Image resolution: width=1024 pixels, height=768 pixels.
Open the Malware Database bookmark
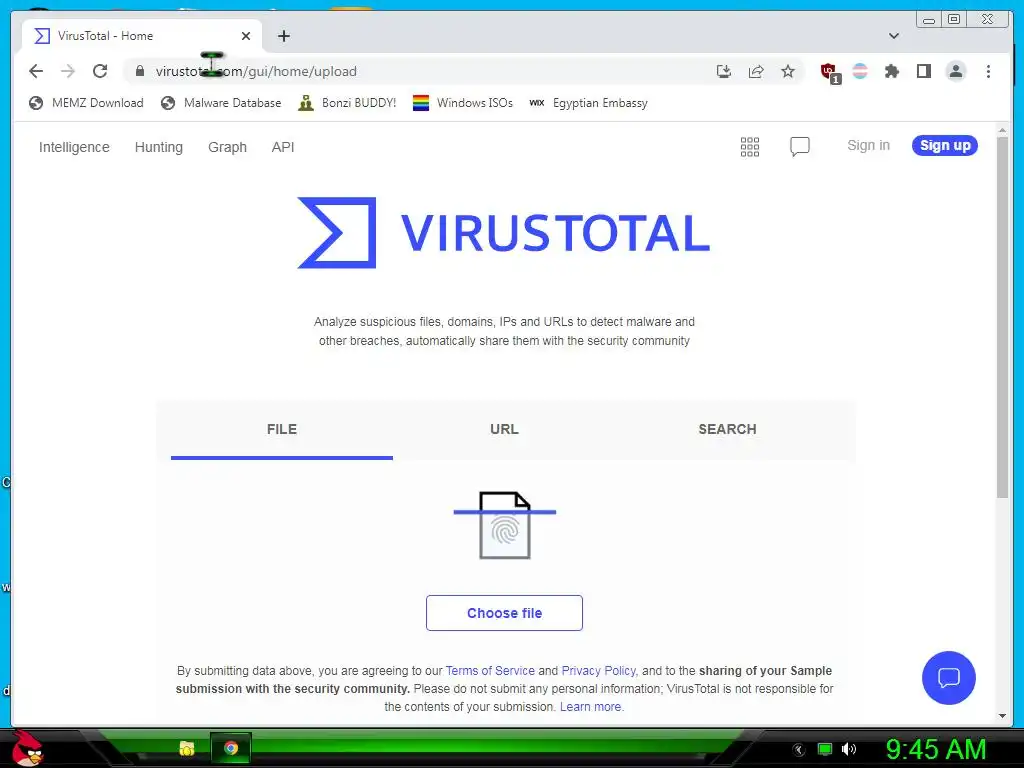click(221, 103)
